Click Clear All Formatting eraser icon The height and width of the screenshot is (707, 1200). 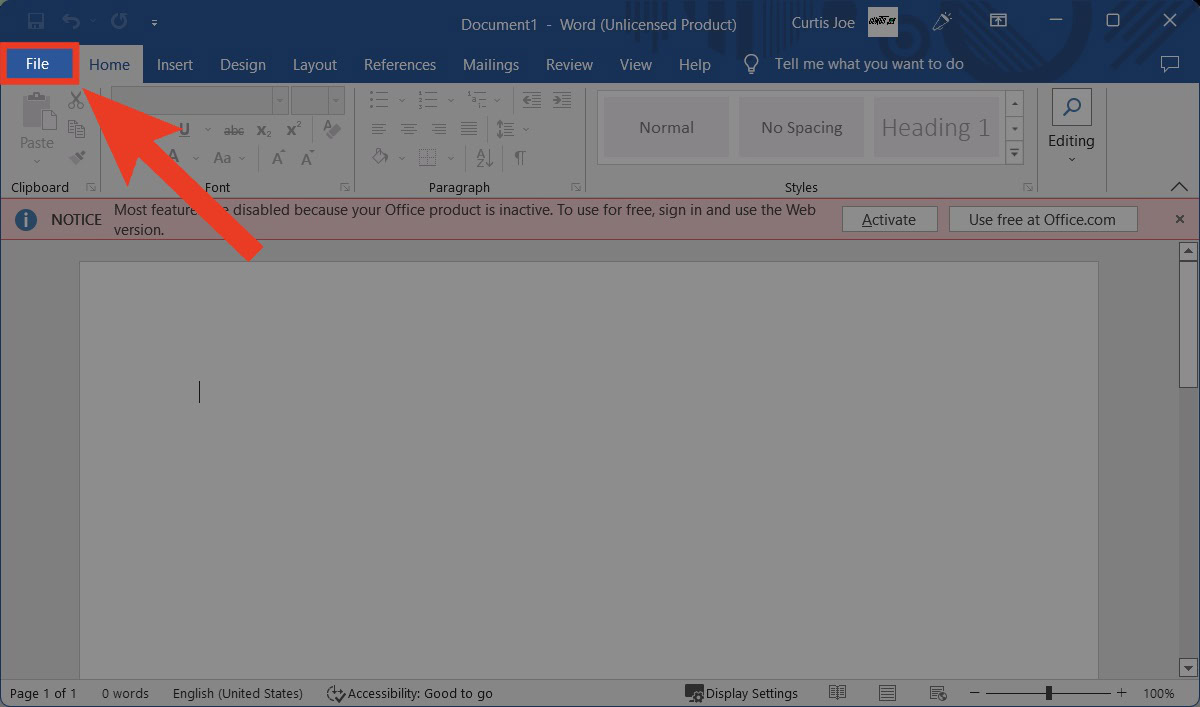tap(332, 130)
